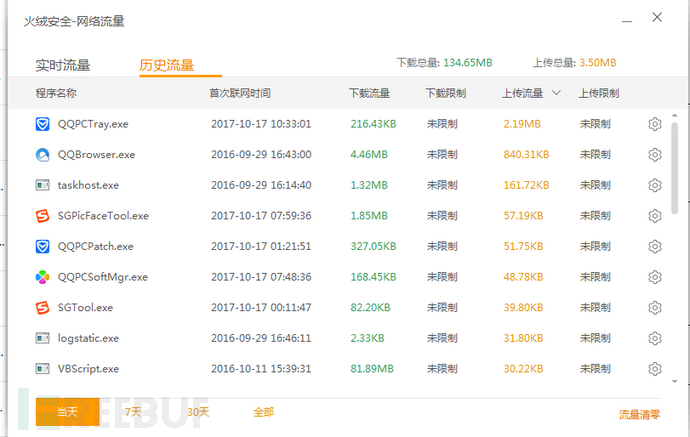Click upload value 31.80KB
Viewport: 690px width, 437px height.
pos(523,338)
